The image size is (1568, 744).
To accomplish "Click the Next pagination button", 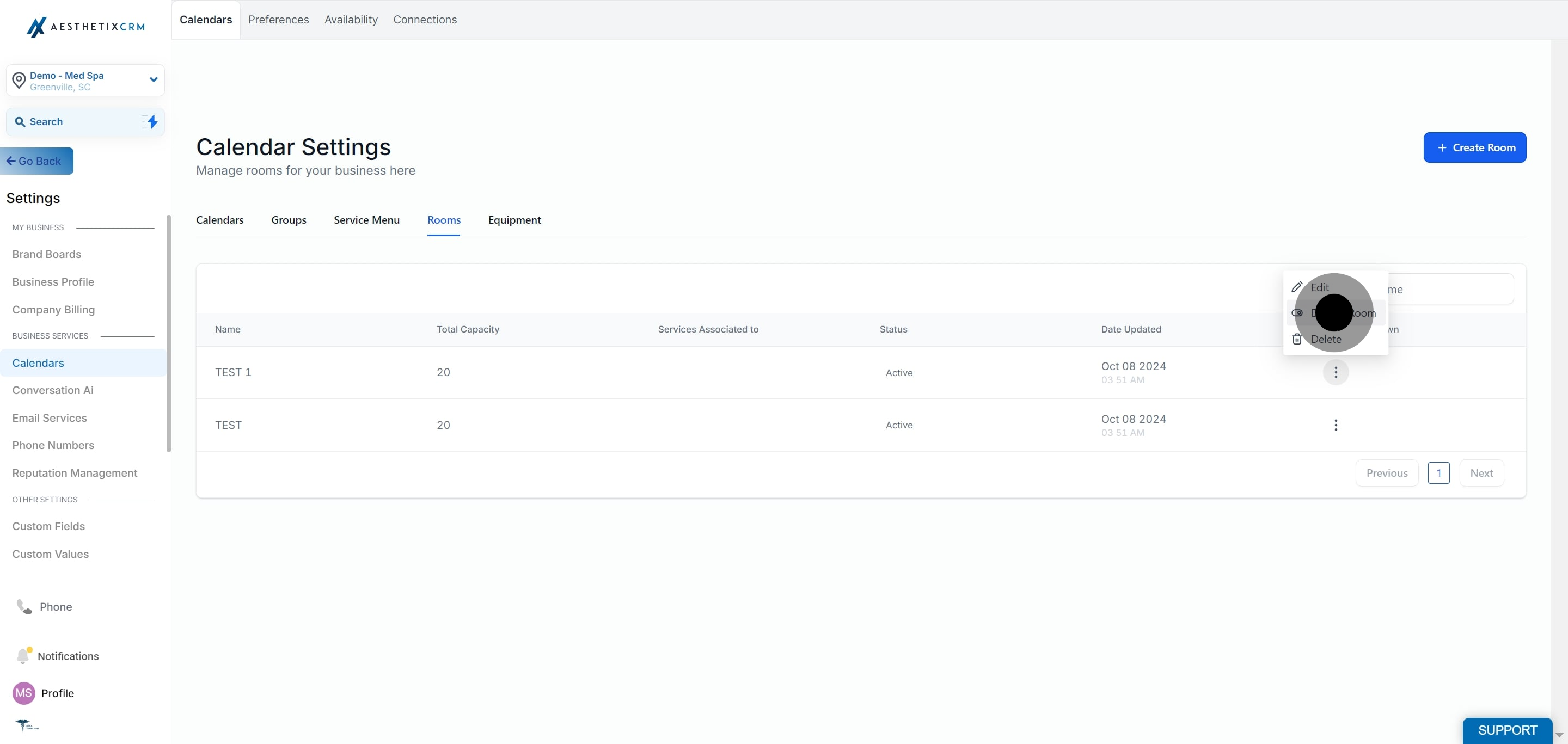I will pos(1481,472).
